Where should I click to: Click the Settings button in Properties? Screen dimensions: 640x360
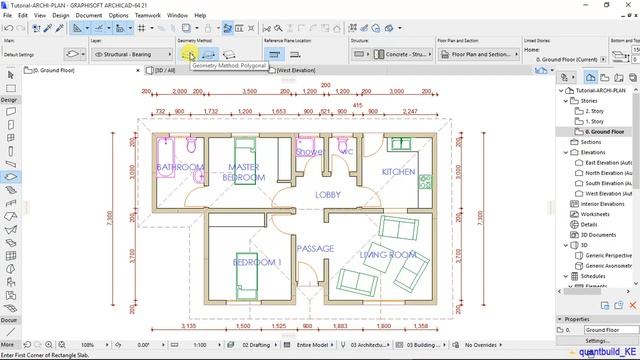point(597,341)
